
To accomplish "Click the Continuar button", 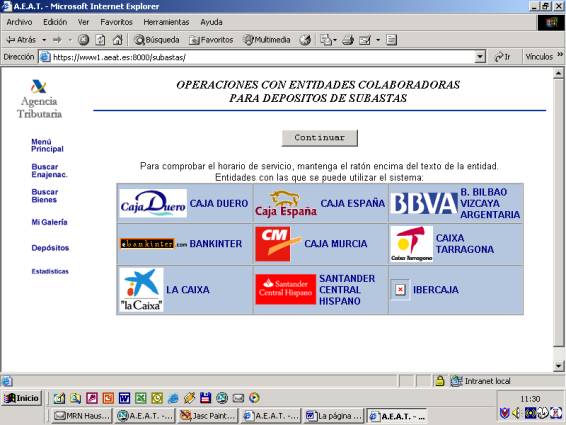I will (319, 138).
